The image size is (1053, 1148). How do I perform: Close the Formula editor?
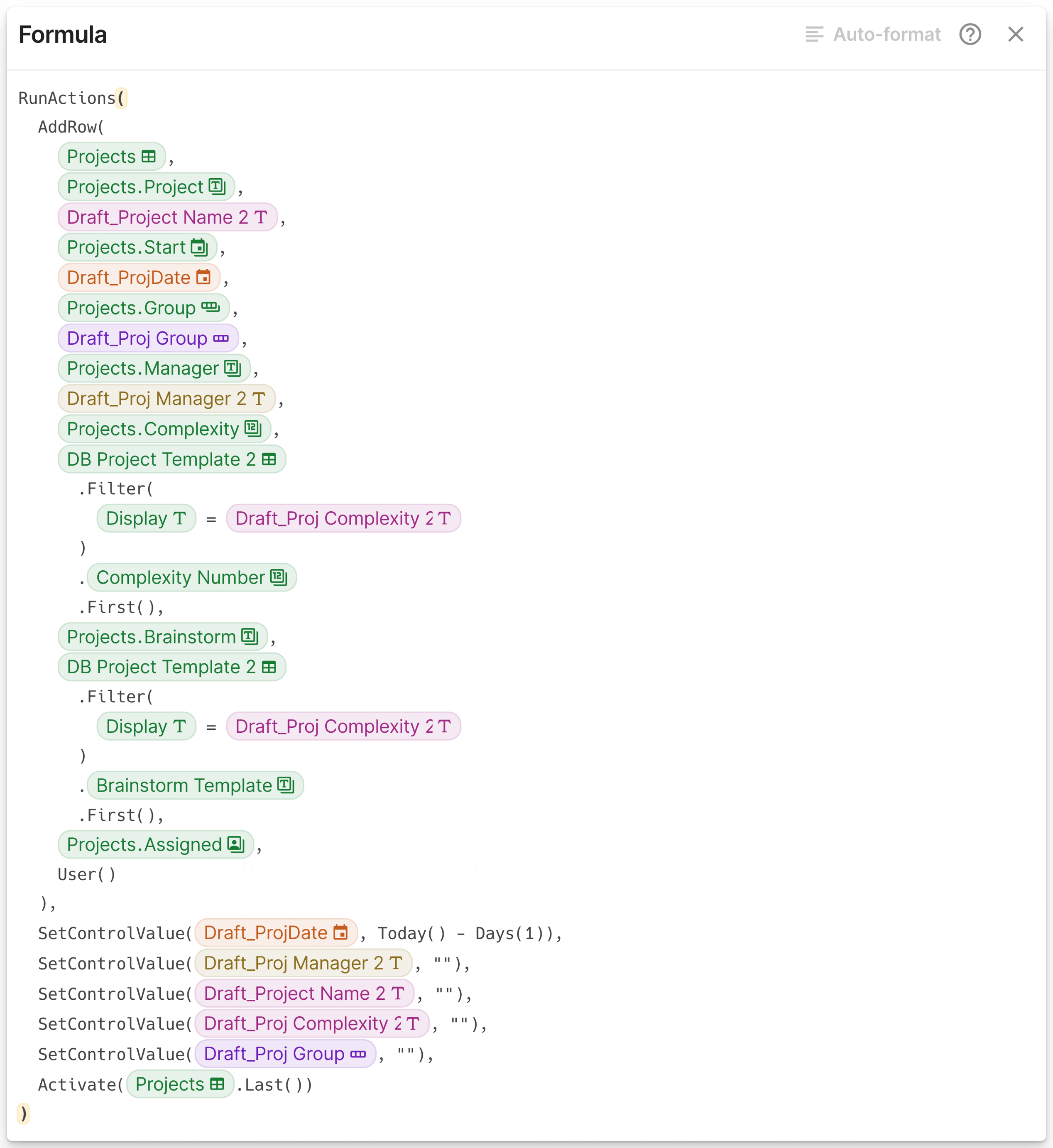click(1015, 35)
